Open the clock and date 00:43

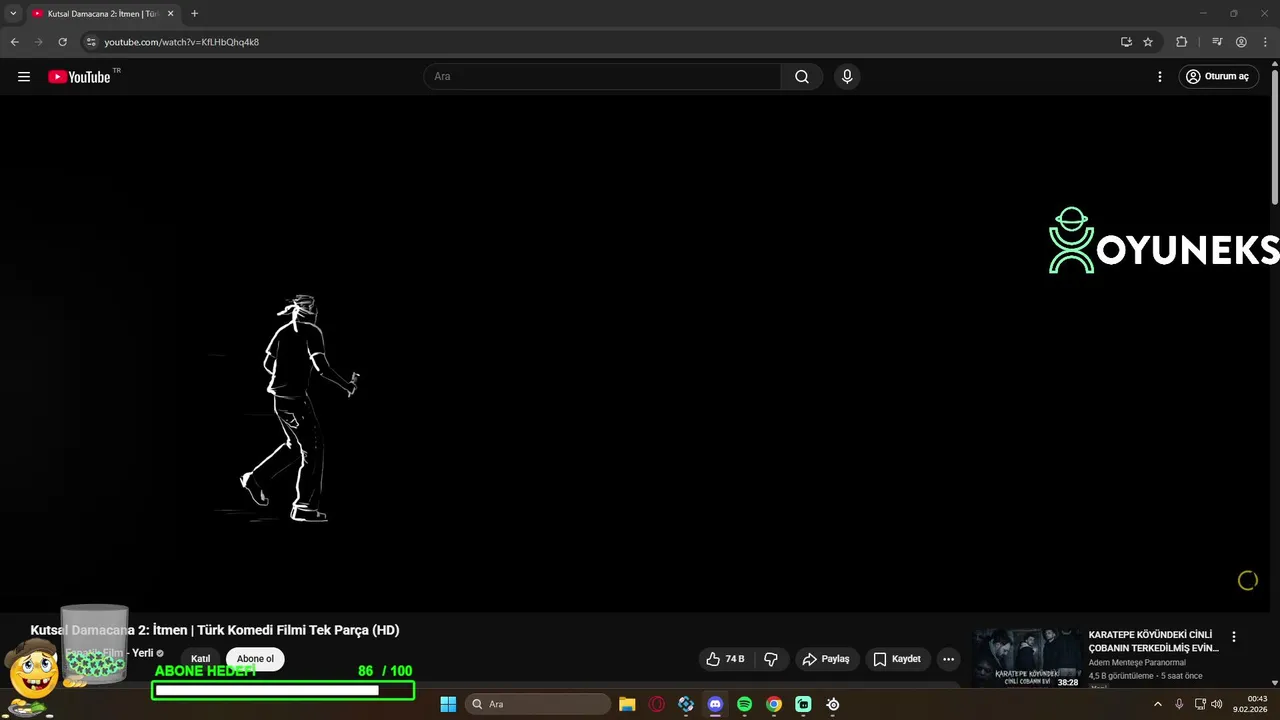click(x=1251, y=704)
